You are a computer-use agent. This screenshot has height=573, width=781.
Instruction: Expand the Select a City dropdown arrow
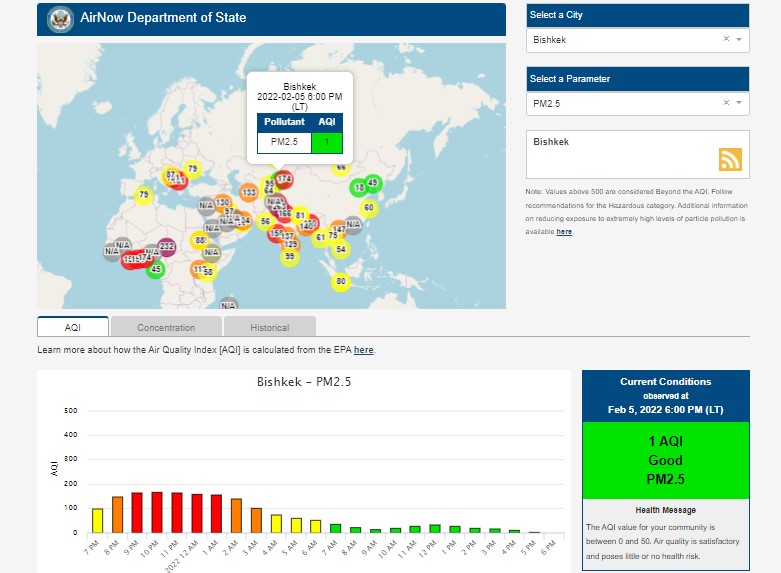click(x=739, y=40)
